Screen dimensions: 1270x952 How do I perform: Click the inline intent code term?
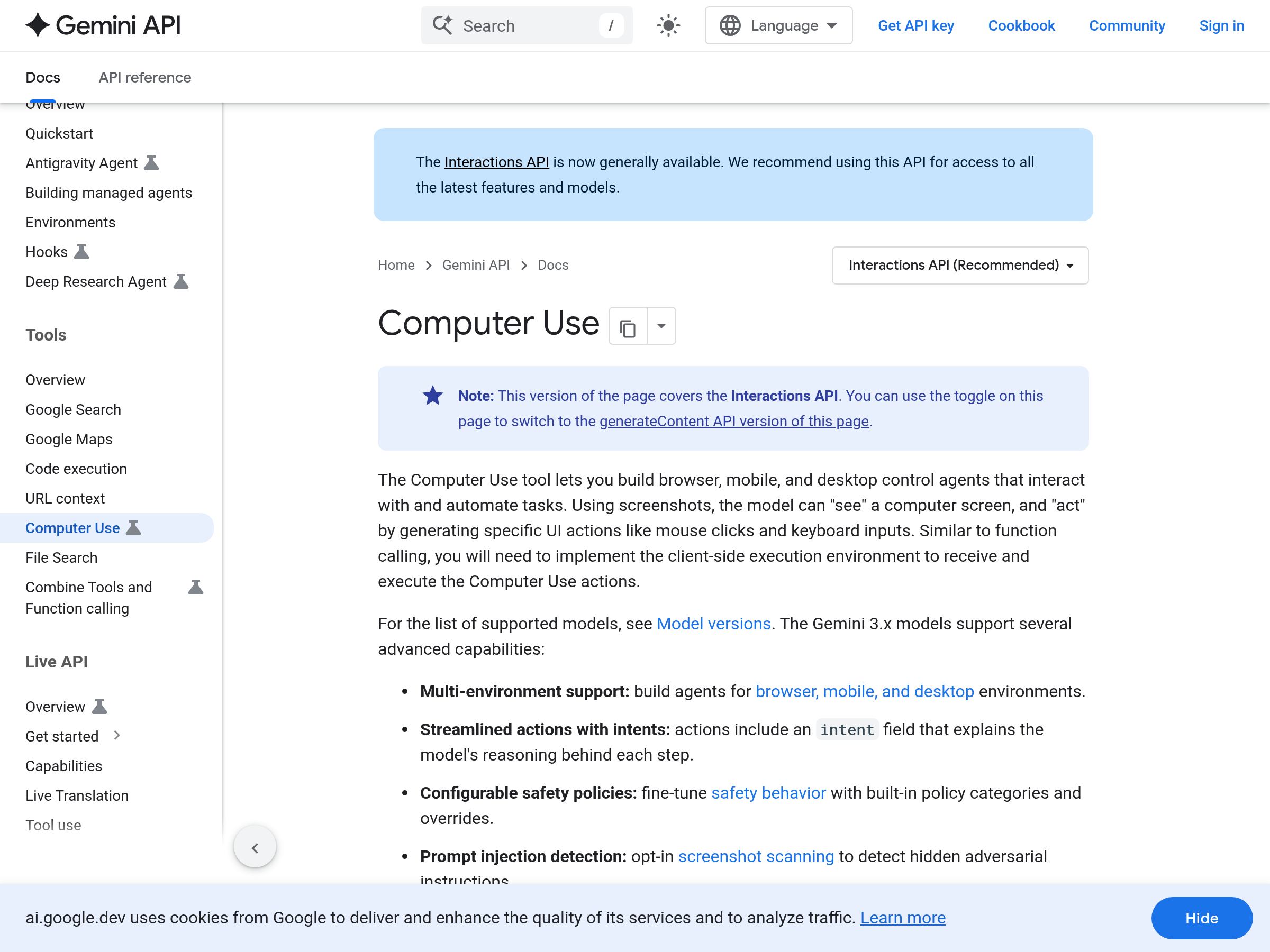(x=847, y=730)
